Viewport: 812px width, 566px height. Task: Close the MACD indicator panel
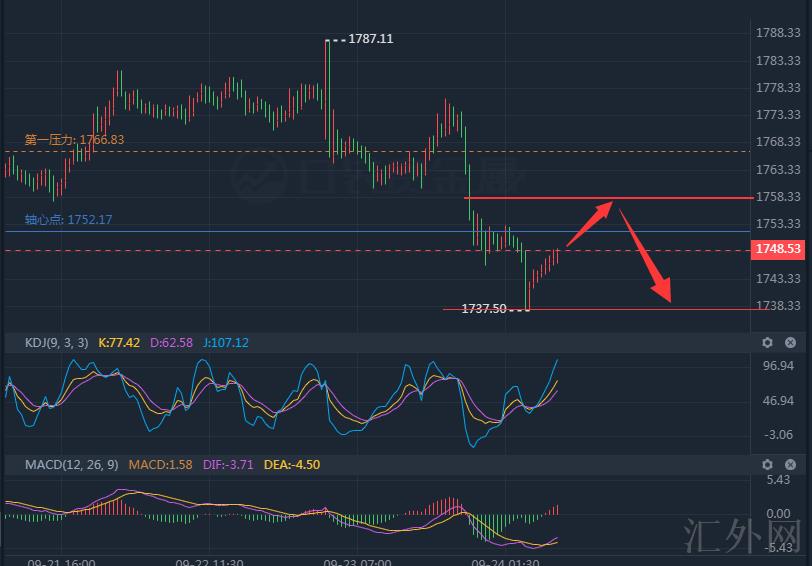(x=790, y=465)
